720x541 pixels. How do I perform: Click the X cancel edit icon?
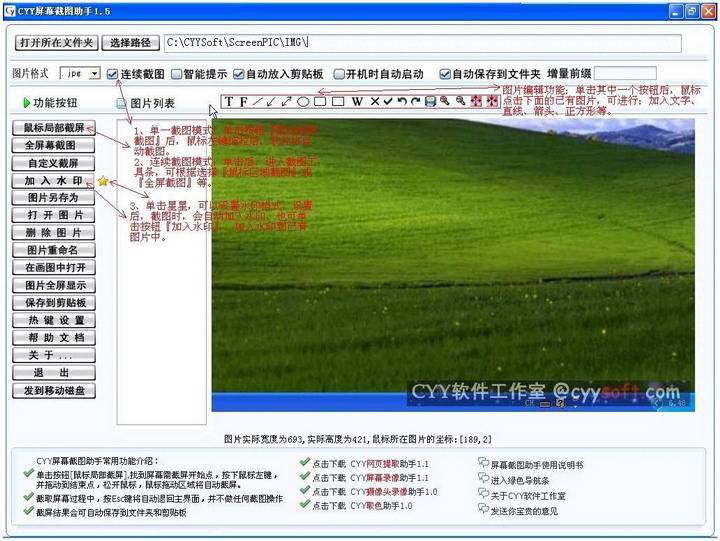375,101
